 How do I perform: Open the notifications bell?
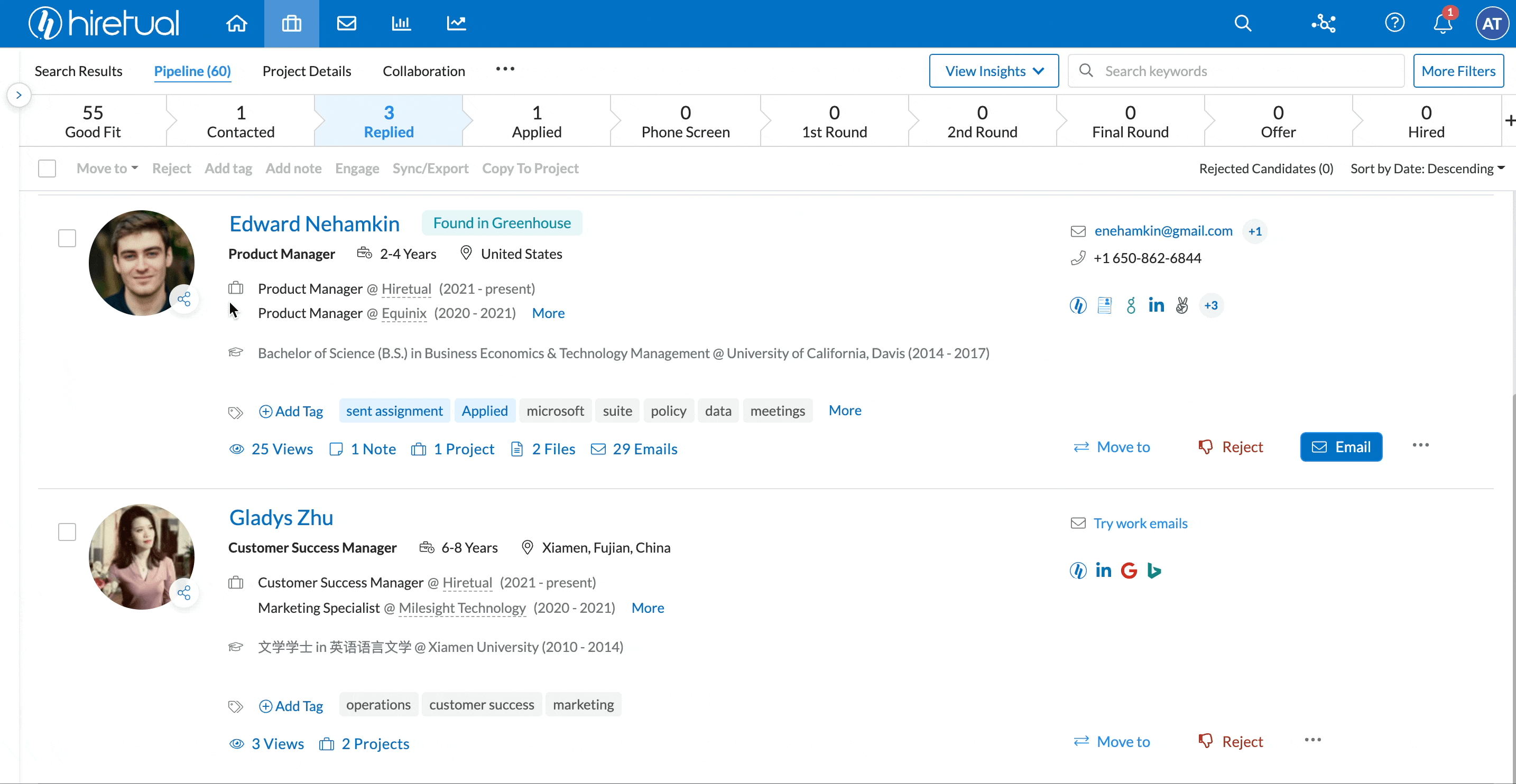[x=1443, y=24]
